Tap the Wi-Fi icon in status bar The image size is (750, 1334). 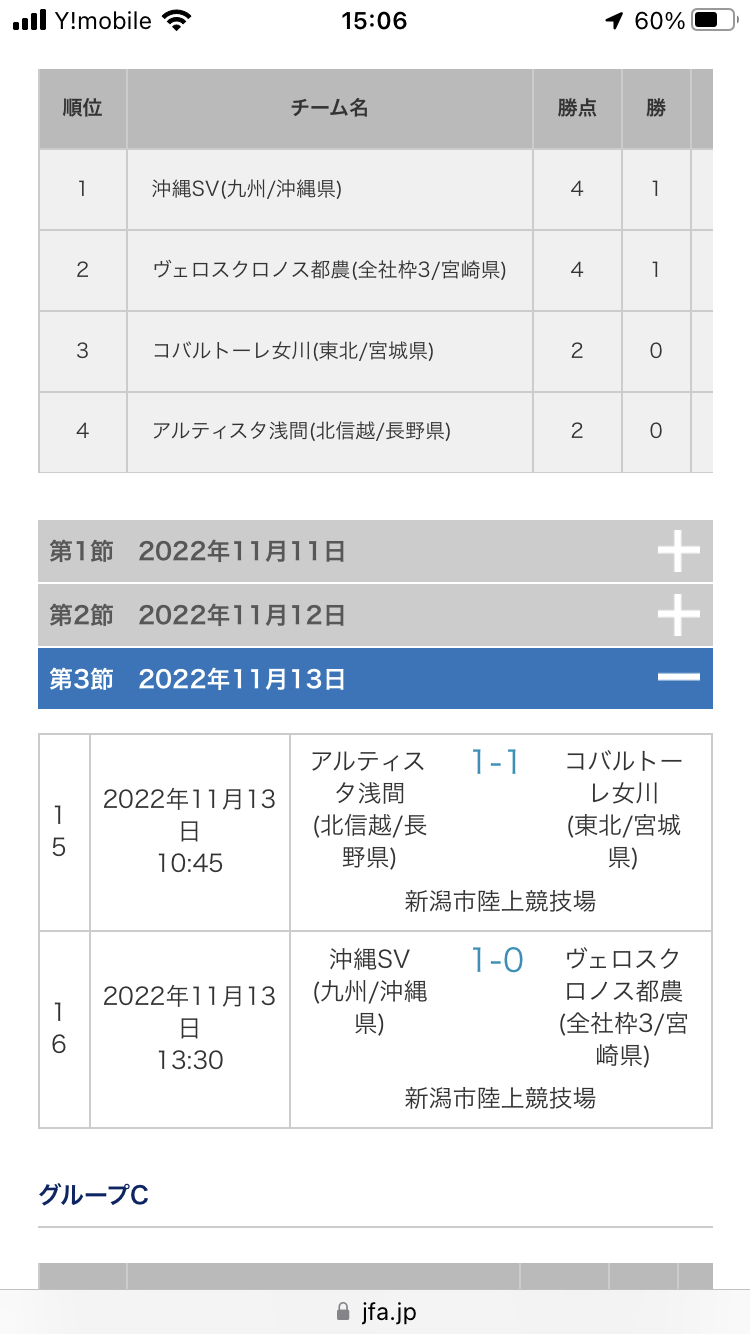point(177,21)
